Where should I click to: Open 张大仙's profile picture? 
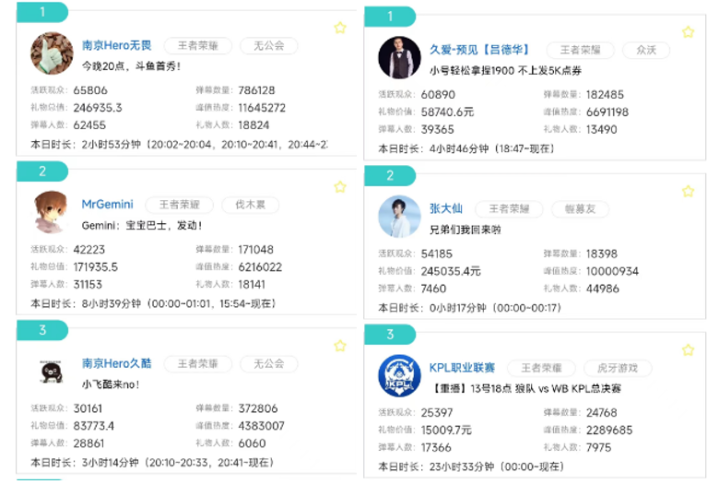(399, 216)
